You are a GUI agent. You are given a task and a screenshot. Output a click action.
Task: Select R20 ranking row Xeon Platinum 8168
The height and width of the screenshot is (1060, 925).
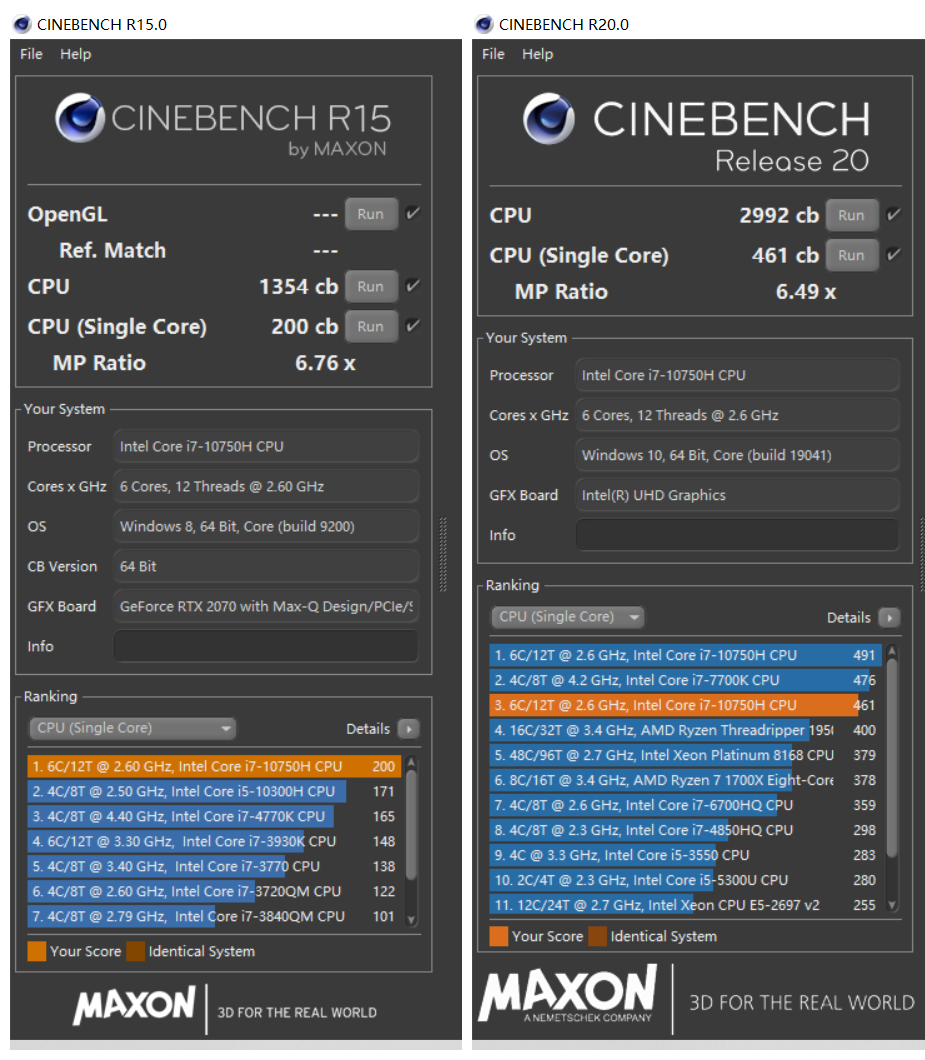point(686,755)
